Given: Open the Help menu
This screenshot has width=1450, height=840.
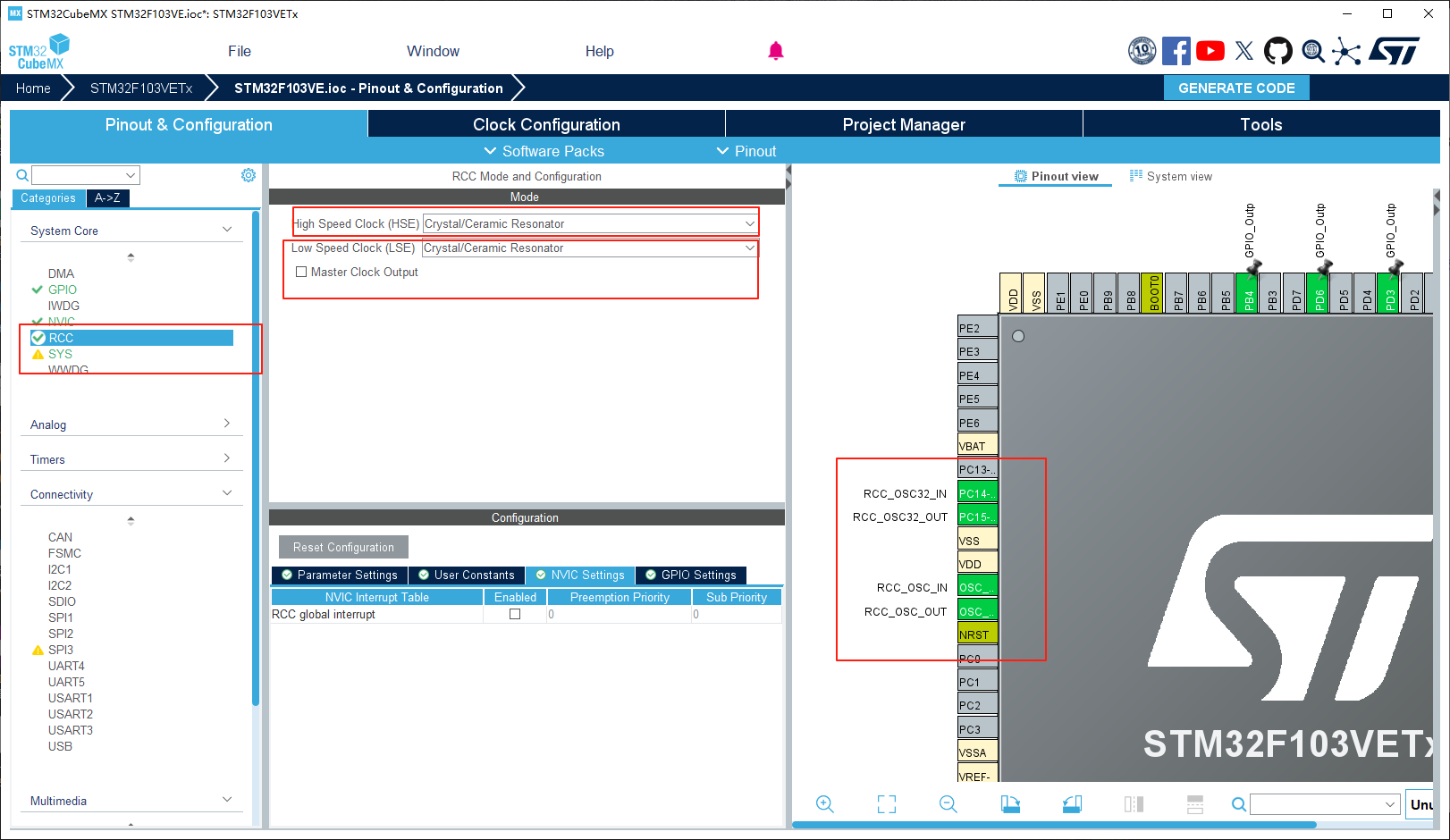Looking at the screenshot, I should [x=599, y=51].
